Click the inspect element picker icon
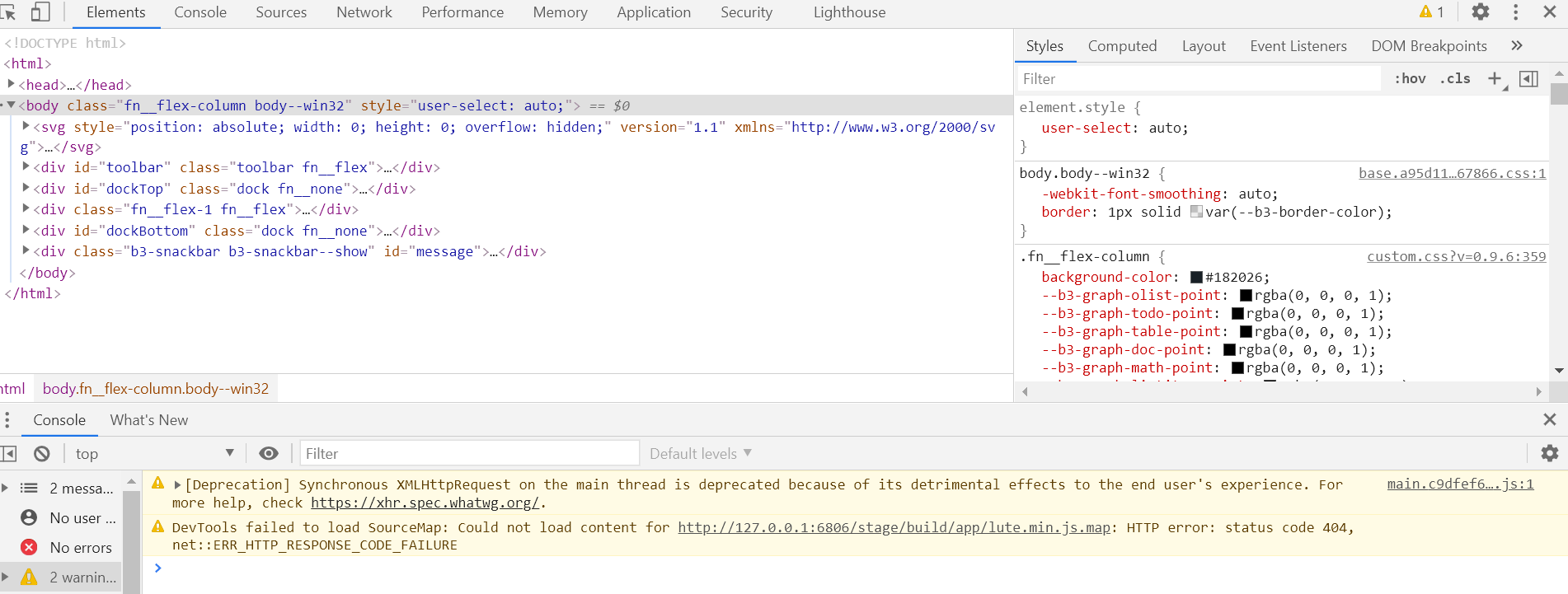 (8, 12)
